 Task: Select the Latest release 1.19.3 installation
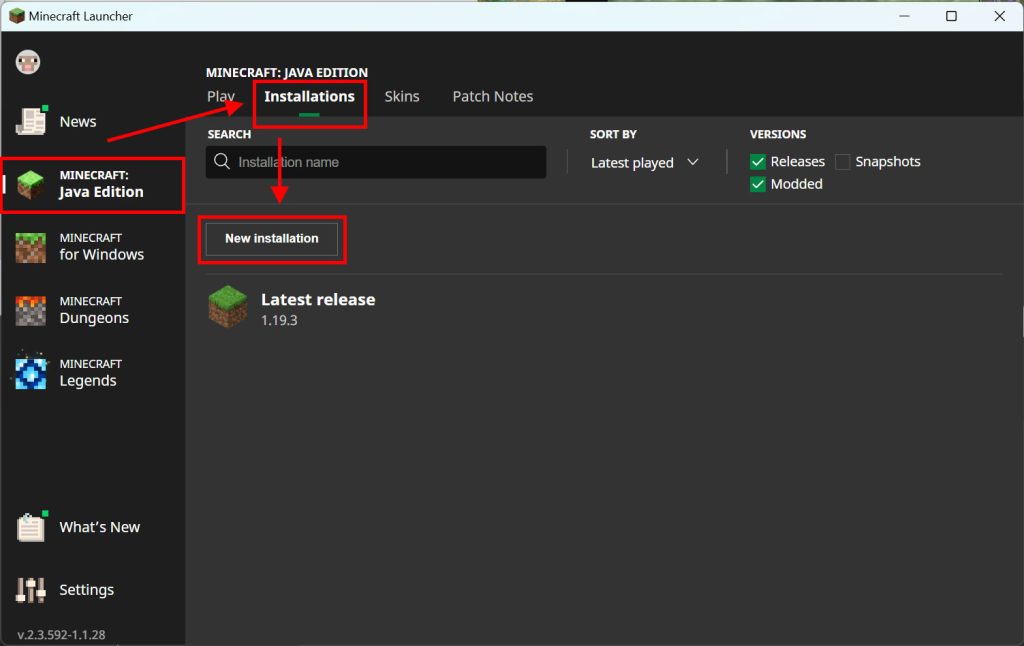317,308
